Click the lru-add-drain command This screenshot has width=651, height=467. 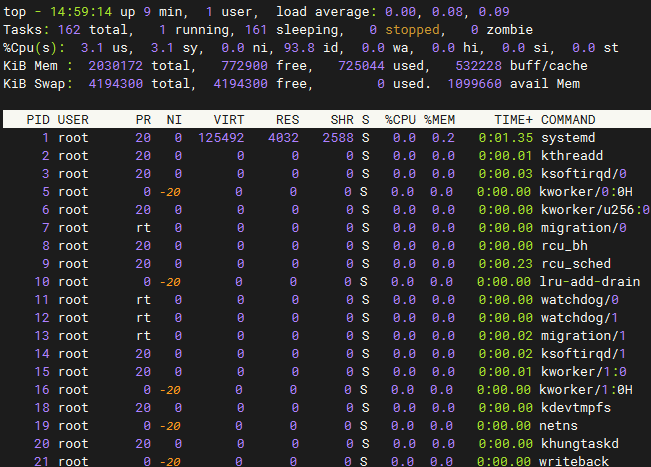[x=590, y=281]
